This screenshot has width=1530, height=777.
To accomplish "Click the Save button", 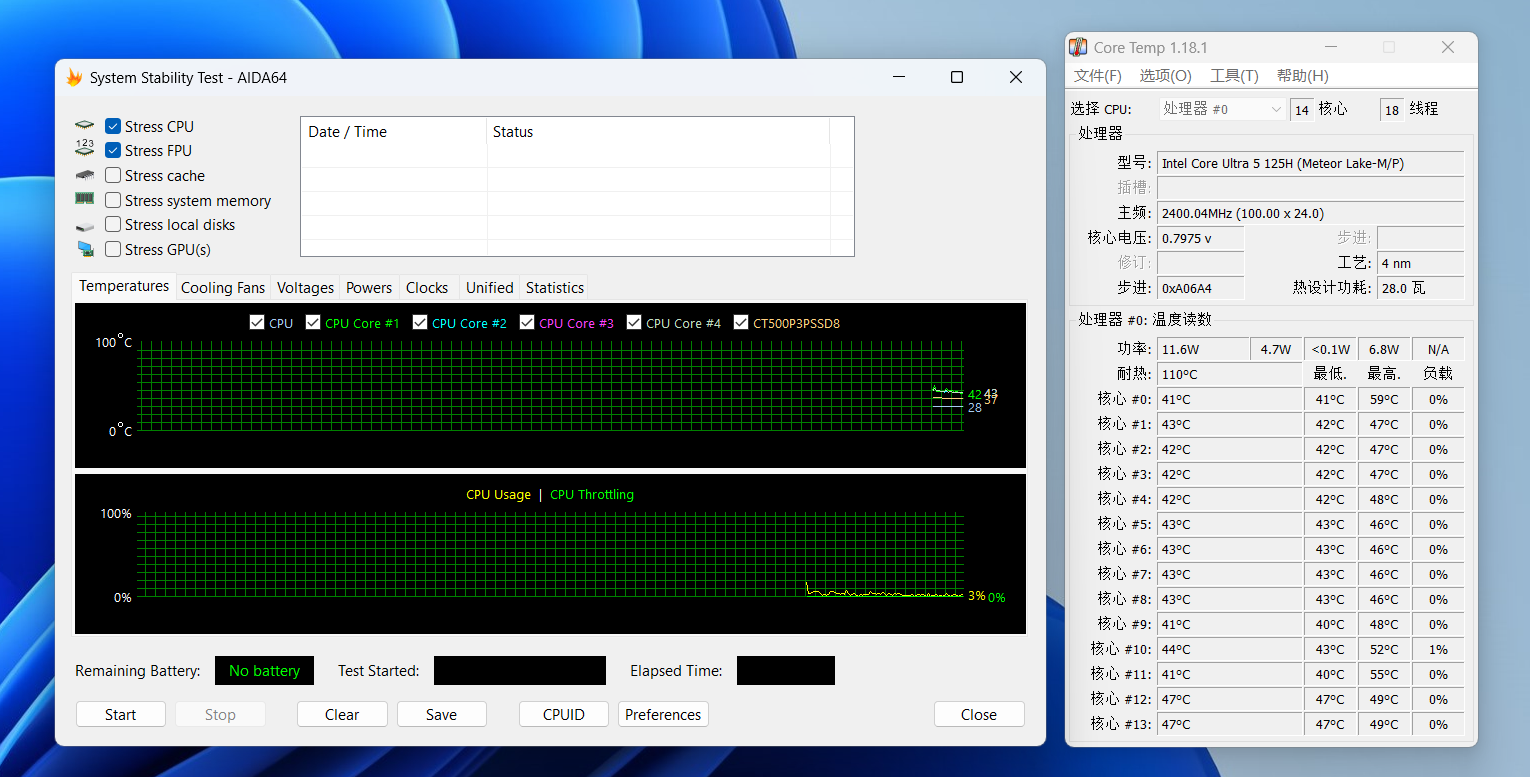I will 442,714.
